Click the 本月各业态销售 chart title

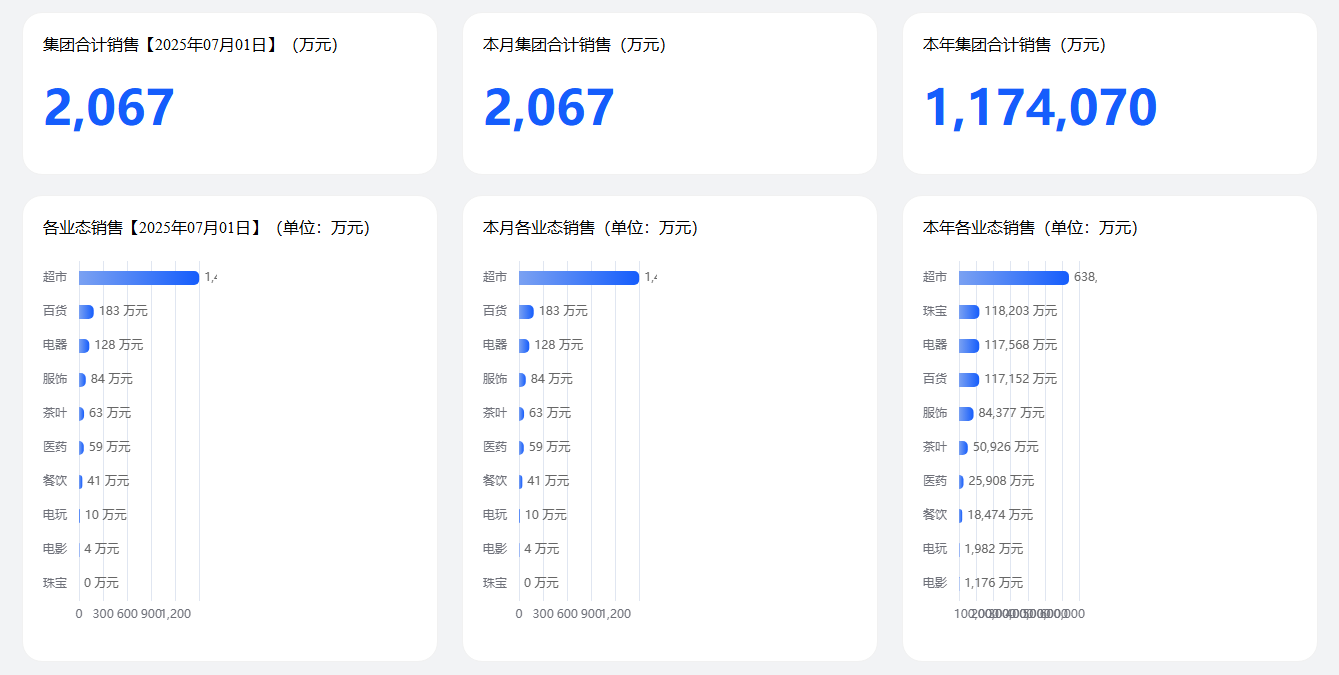tap(590, 228)
